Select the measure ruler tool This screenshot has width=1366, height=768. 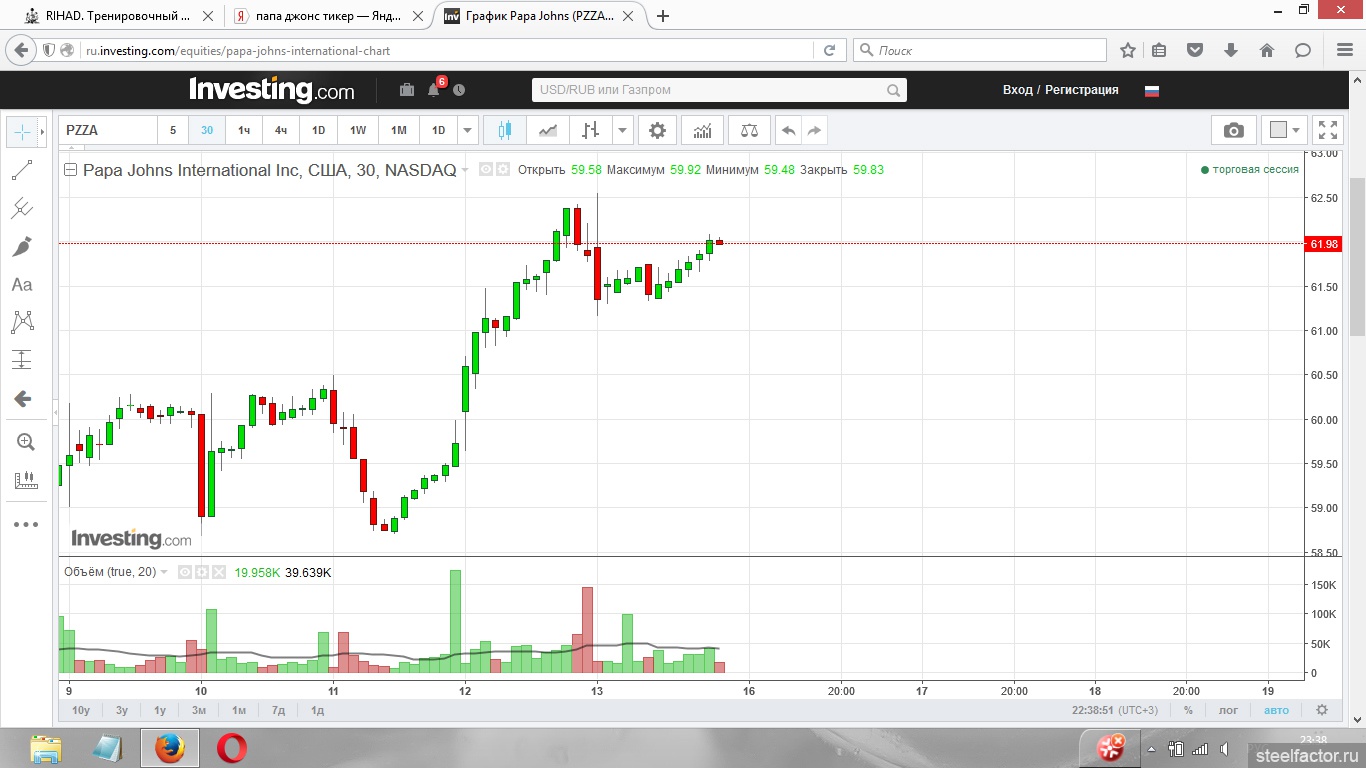pyautogui.click(x=25, y=481)
